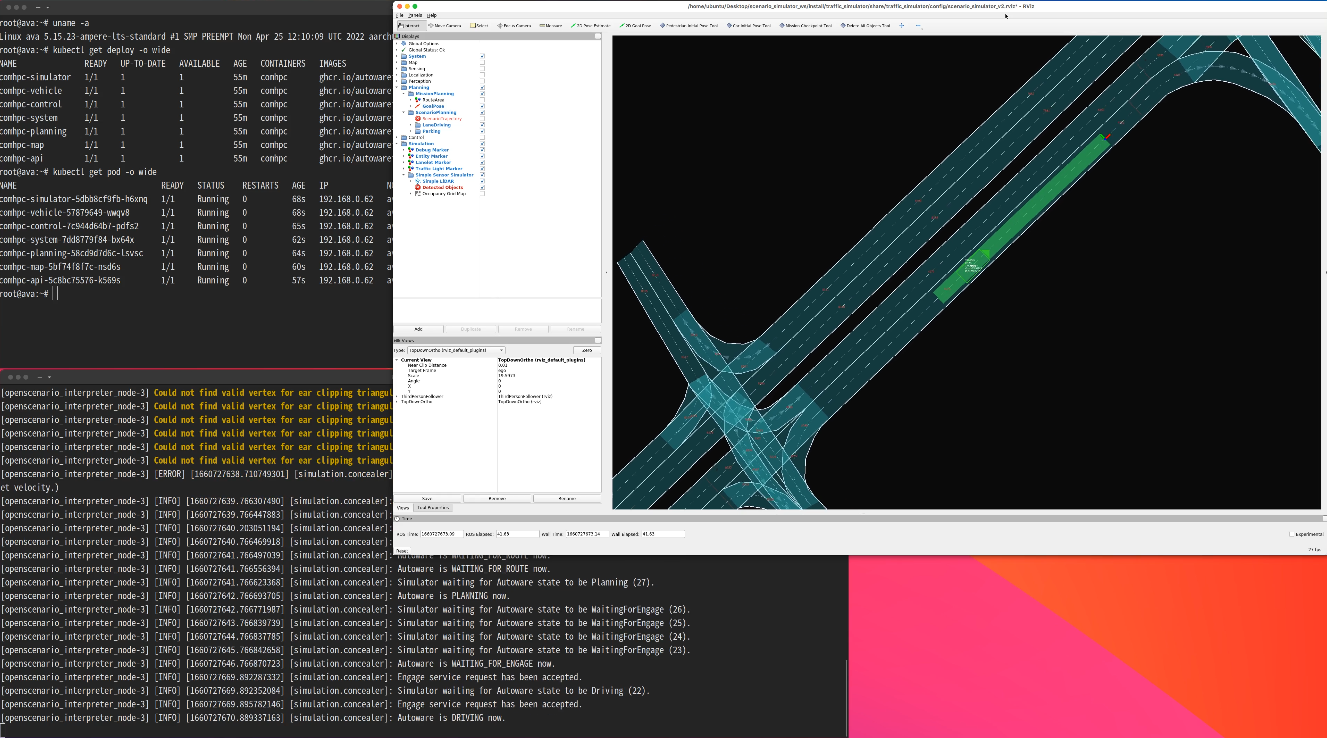The height and width of the screenshot is (738, 1327).
Task: Click the GoalPose display icon
Action: [417, 106]
